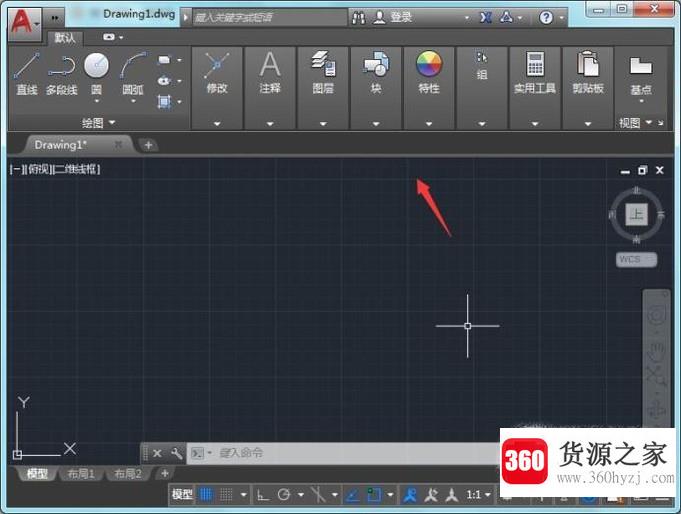Click the keyword search input field

(269, 18)
